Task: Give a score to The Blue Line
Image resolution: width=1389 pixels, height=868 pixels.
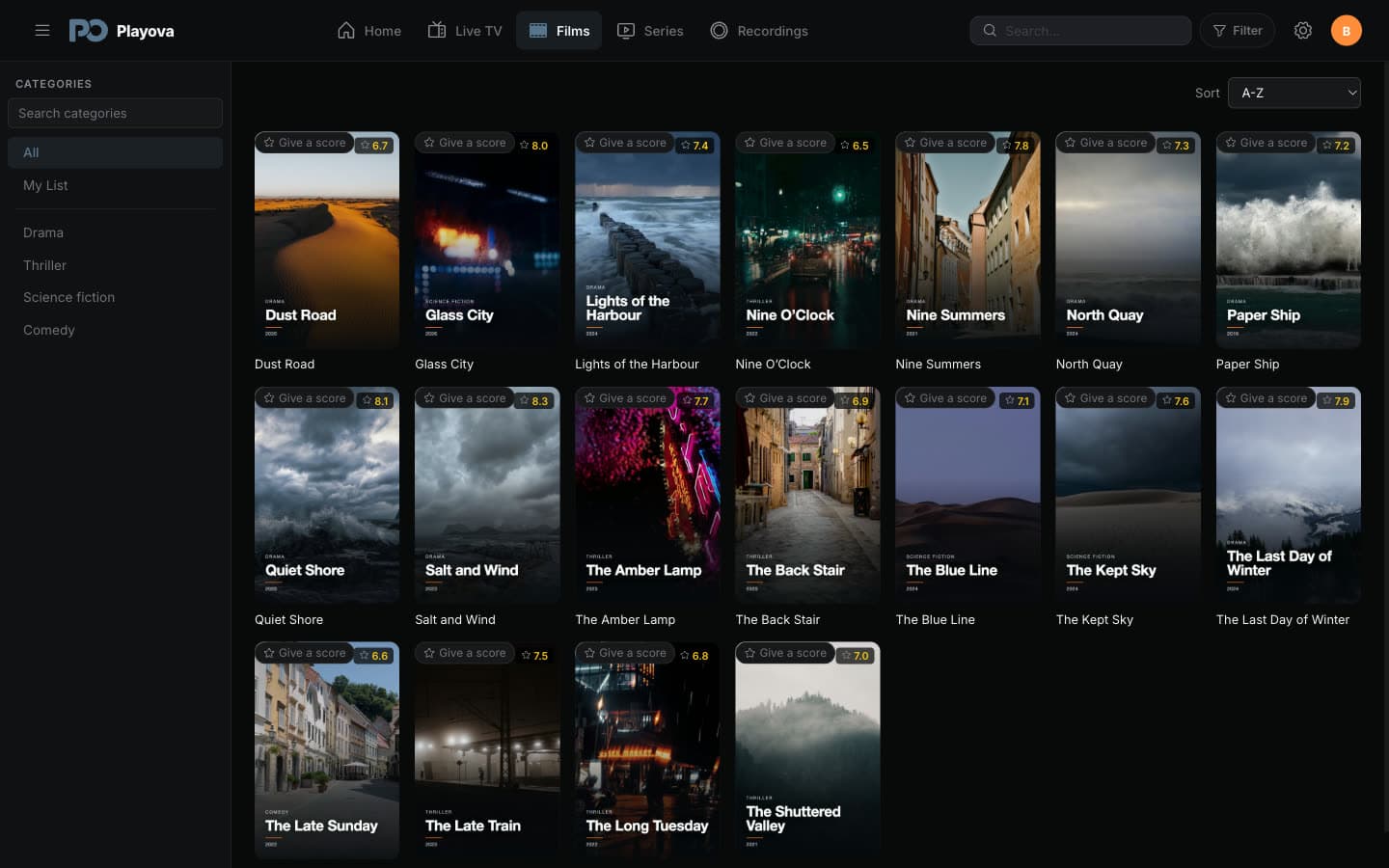Action: click(x=945, y=398)
